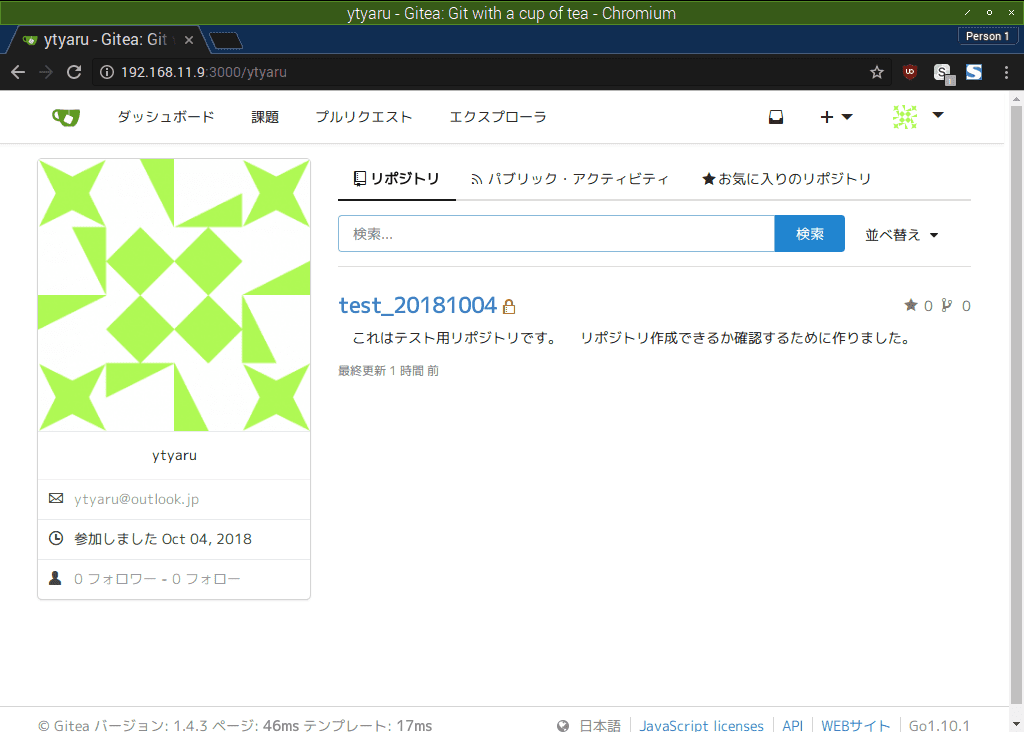Click the uBlock Origin extension icon
1024x732 pixels.
tap(910, 72)
